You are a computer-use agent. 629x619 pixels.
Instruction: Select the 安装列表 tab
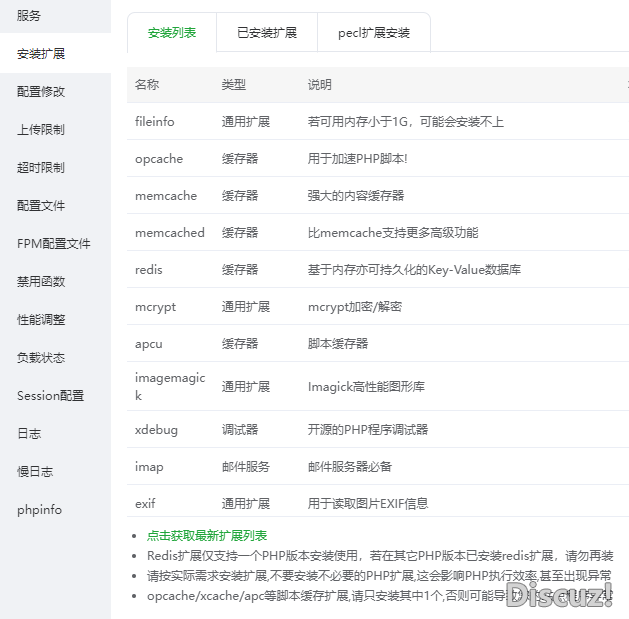(x=172, y=33)
